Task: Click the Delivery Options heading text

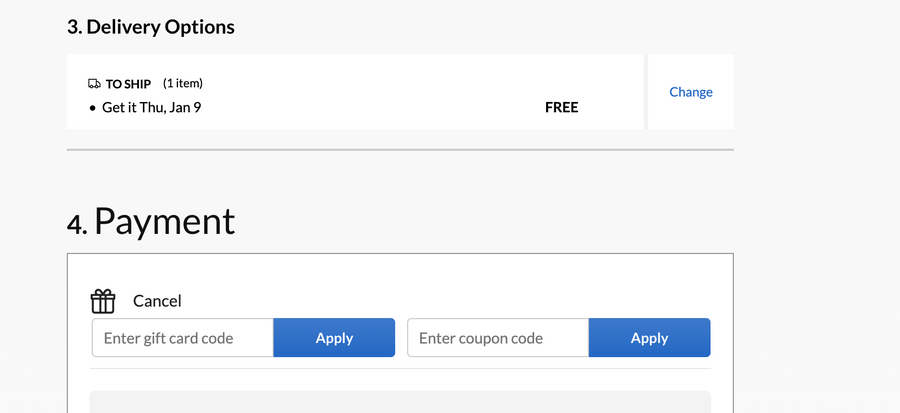Action: 160,27
